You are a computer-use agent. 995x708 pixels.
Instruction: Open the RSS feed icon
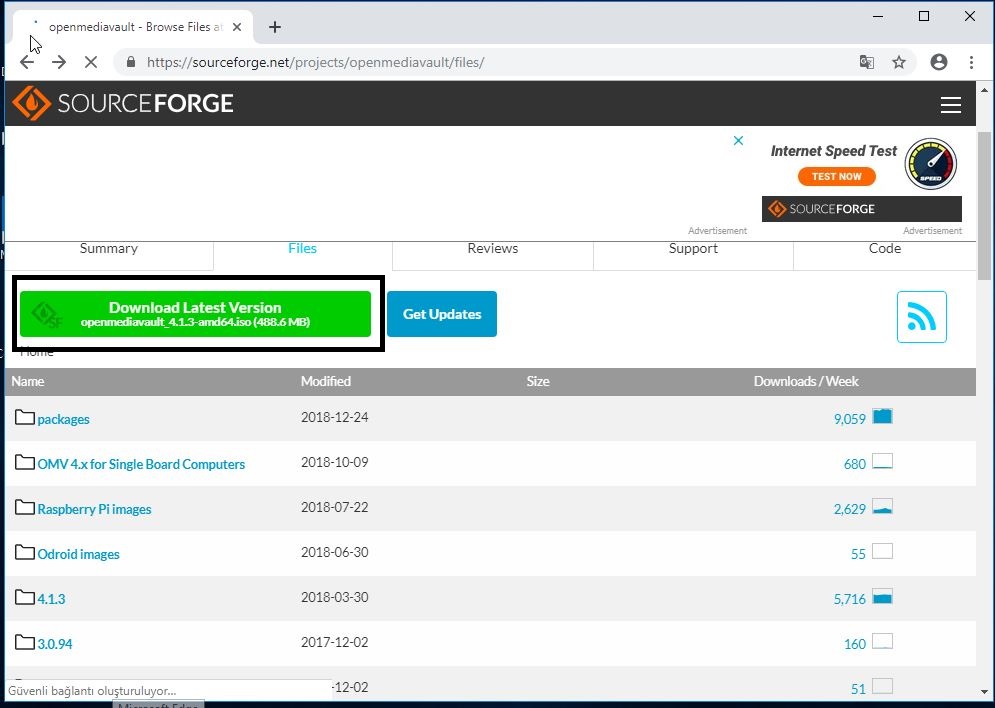coord(921,317)
